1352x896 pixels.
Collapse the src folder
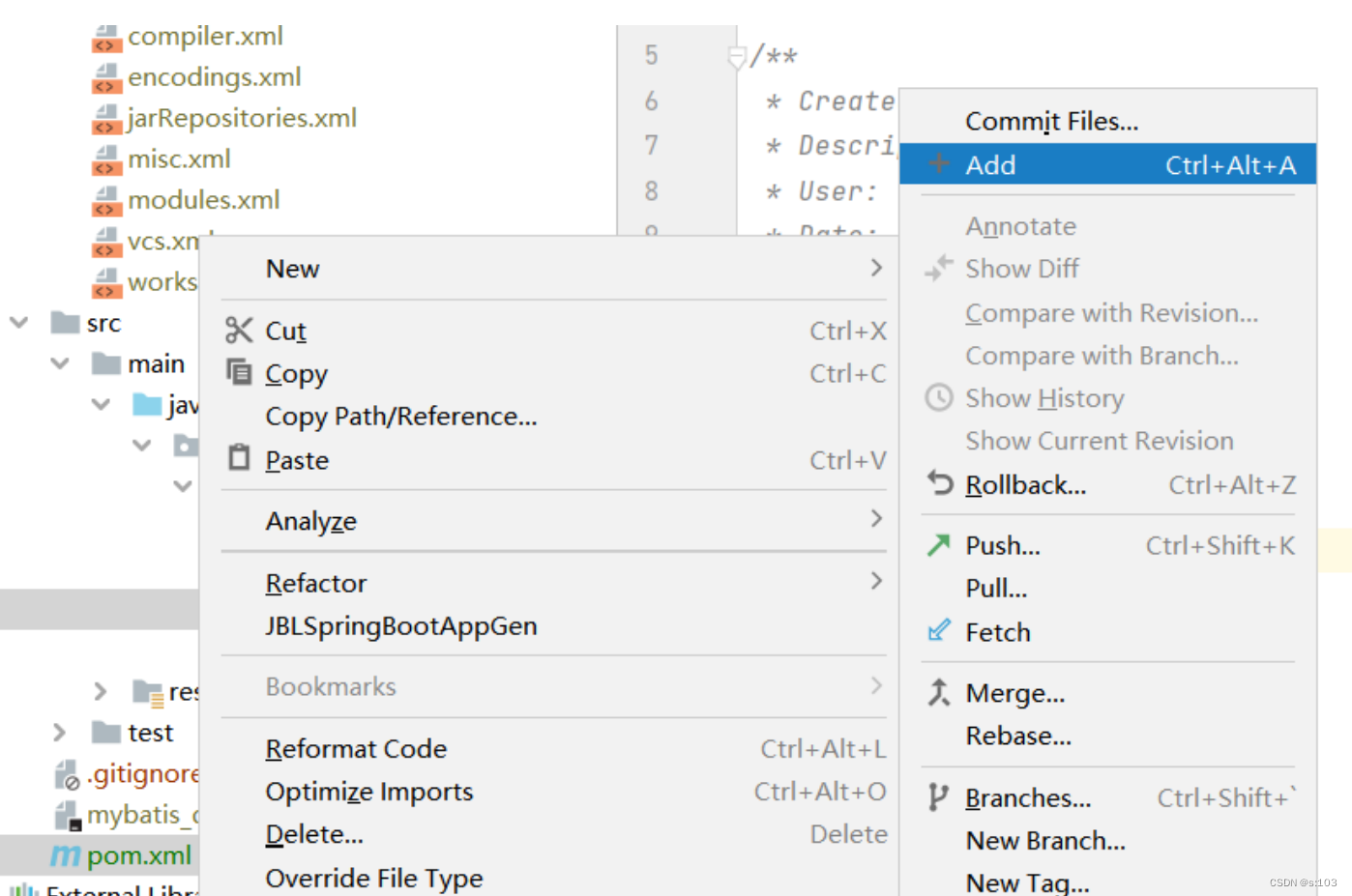pyautogui.click(x=18, y=322)
